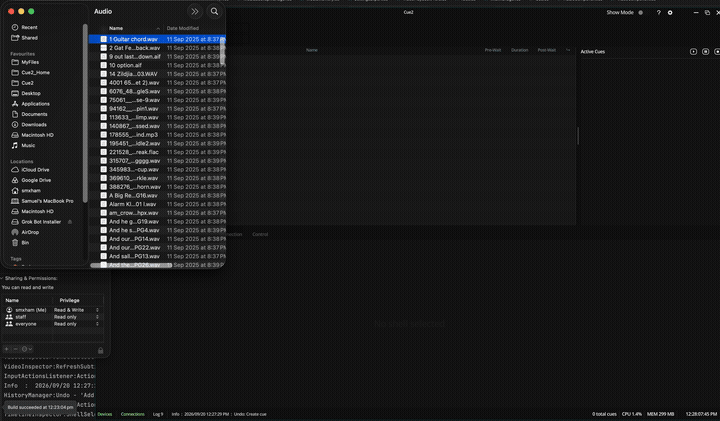
Task: Click the Duration column header
Action: point(519,50)
